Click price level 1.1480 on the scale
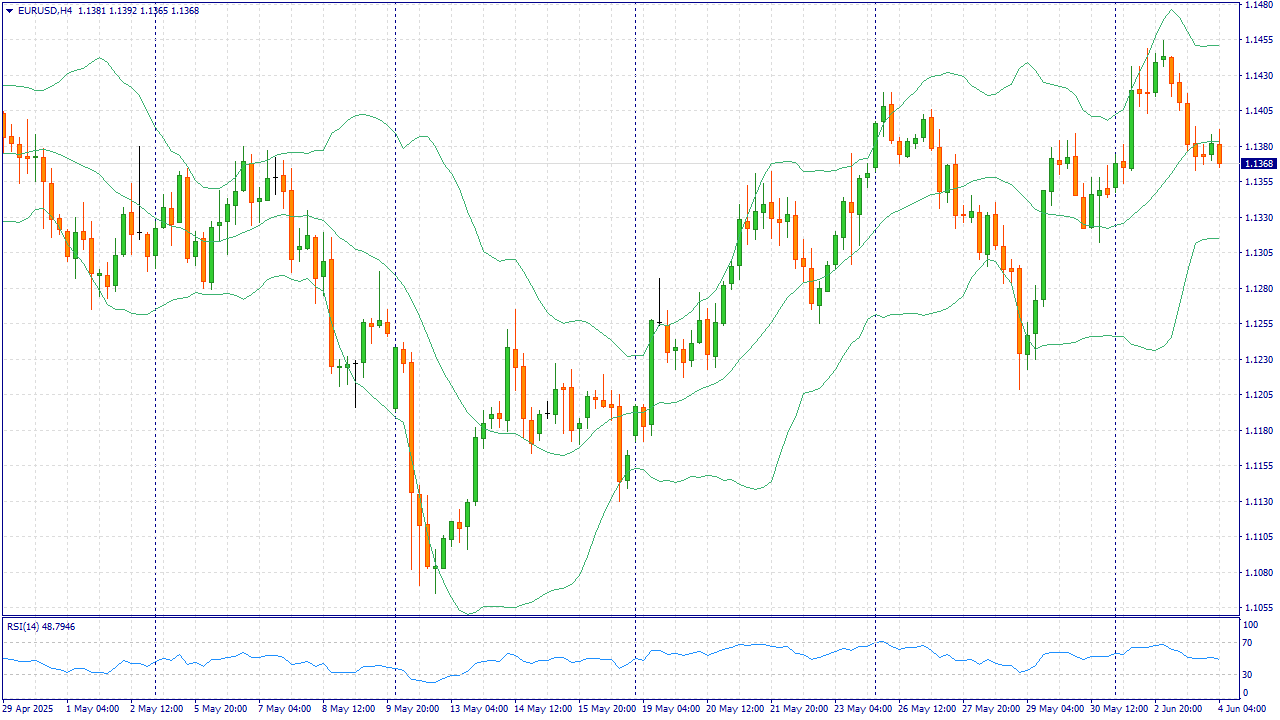 click(x=1259, y=5)
